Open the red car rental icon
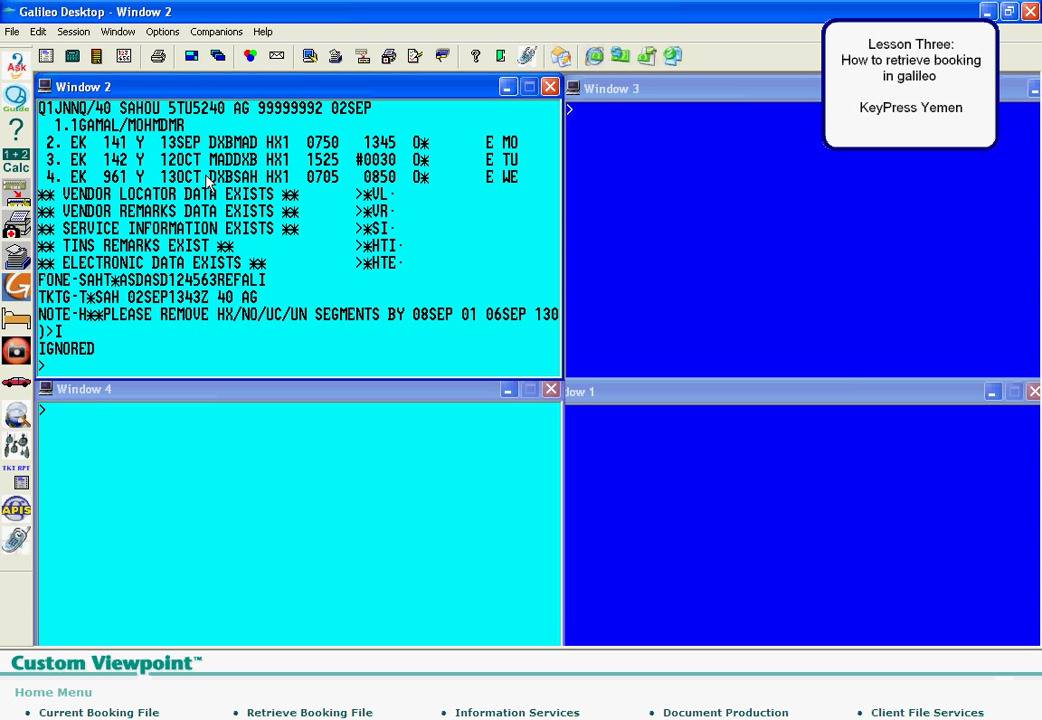 pyautogui.click(x=17, y=382)
